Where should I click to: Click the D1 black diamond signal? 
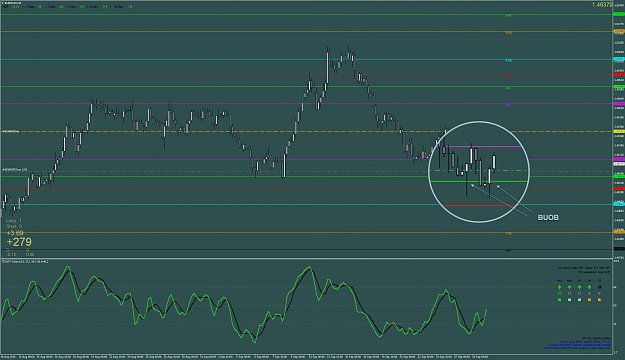coord(599,287)
